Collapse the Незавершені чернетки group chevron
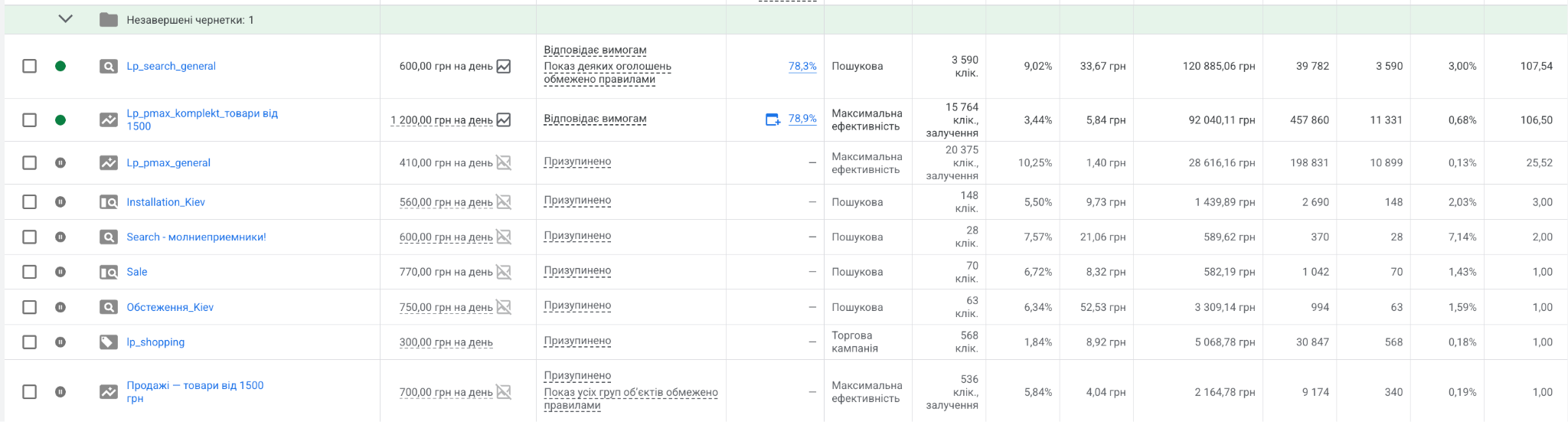This screenshot has width=1568, height=422. [x=66, y=19]
